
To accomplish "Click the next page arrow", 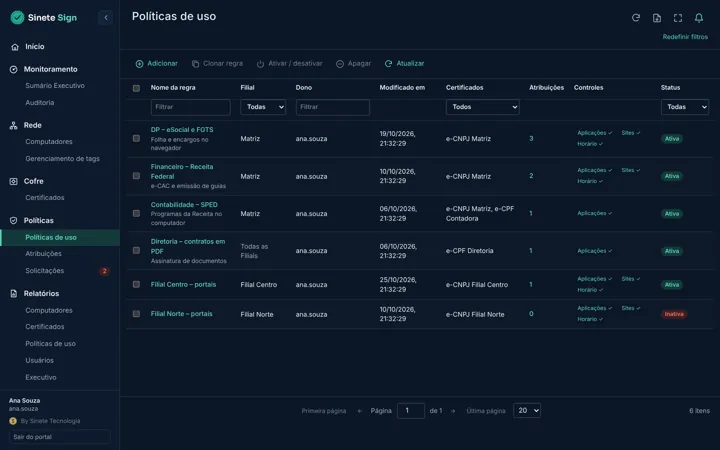I will (453, 411).
